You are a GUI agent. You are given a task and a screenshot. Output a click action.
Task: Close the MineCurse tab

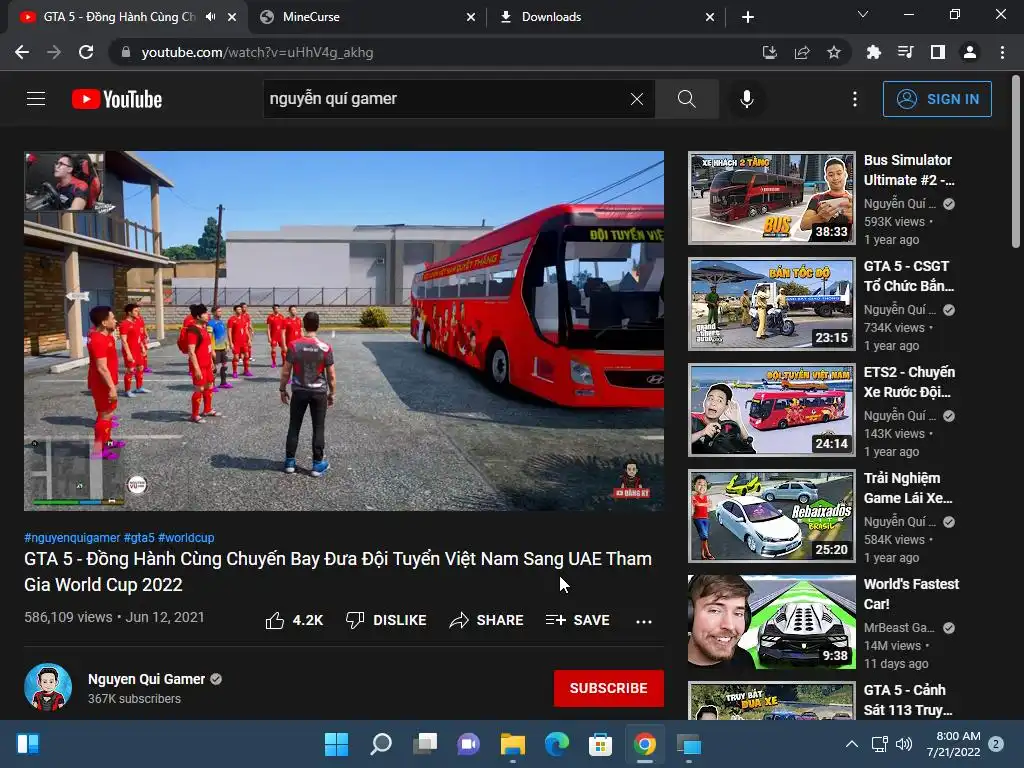[471, 18]
